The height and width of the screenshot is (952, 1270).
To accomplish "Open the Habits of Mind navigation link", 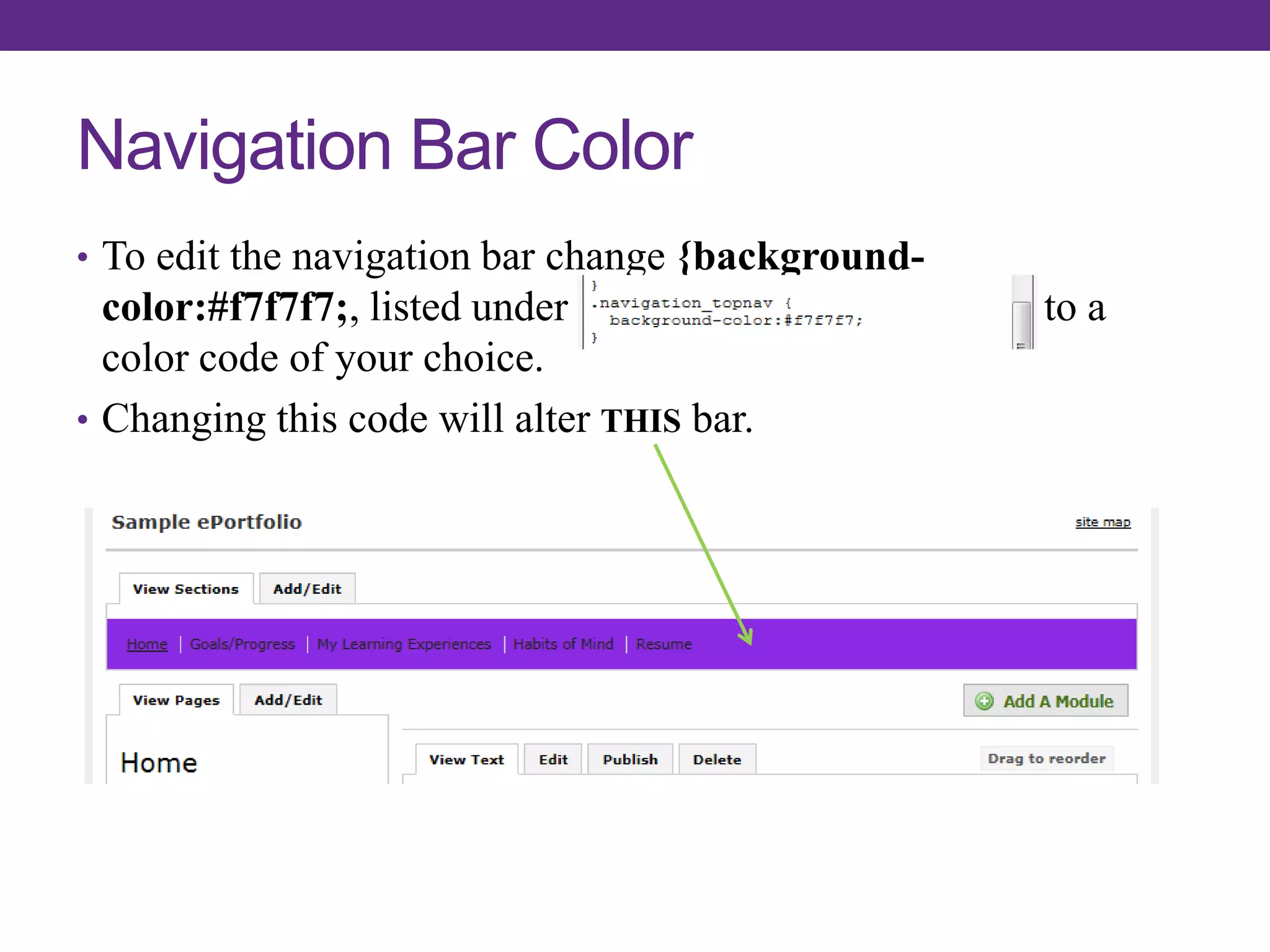I will [x=563, y=644].
